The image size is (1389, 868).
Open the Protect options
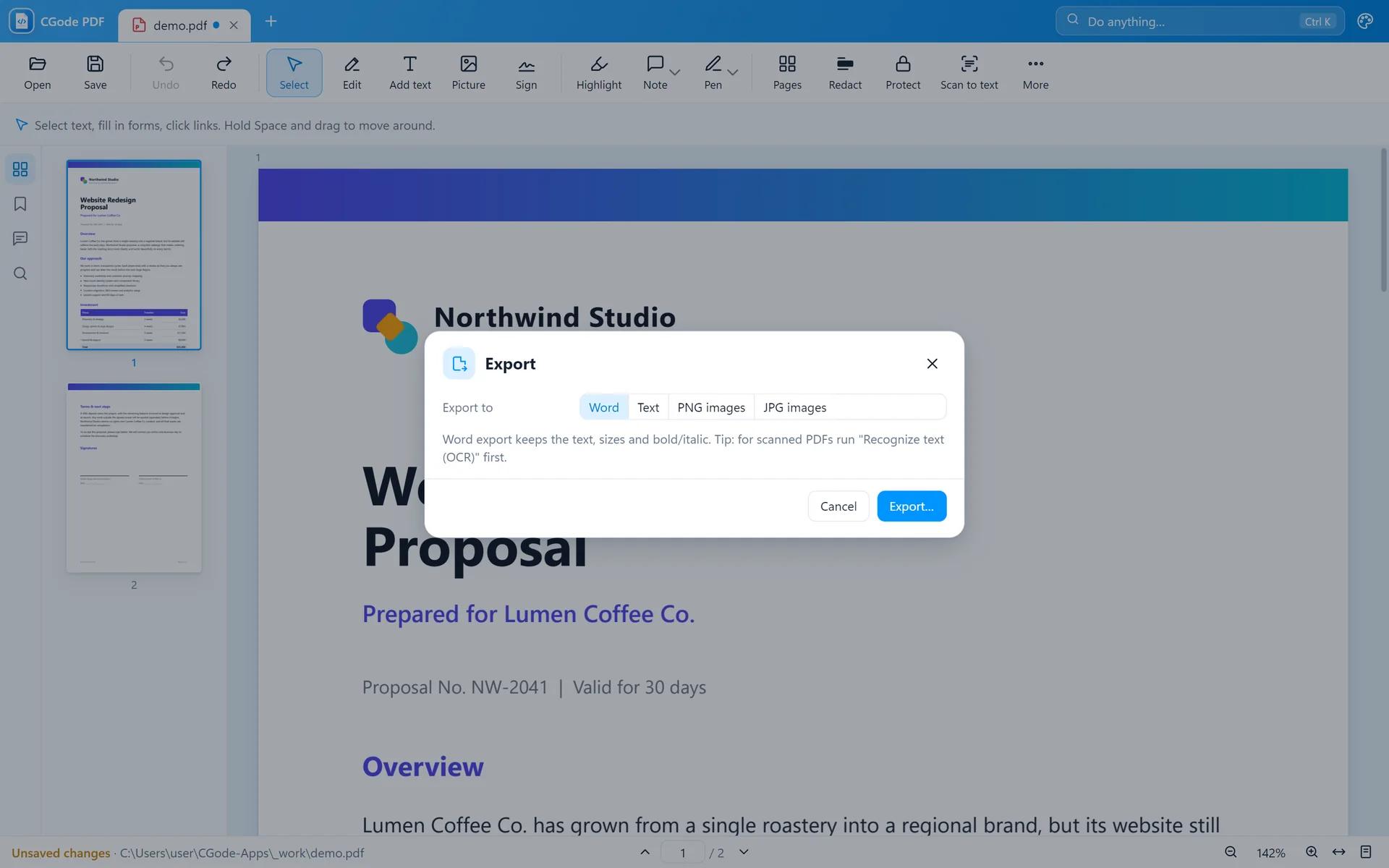(903, 72)
